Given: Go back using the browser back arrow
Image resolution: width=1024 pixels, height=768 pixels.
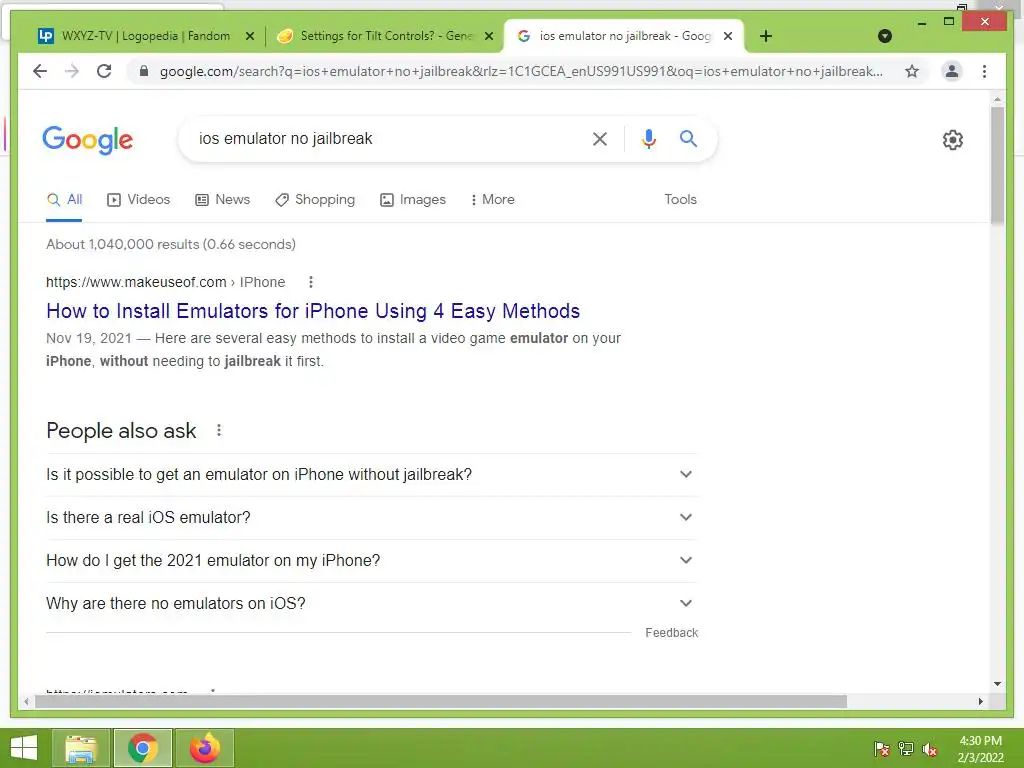Looking at the screenshot, I should click(40, 71).
